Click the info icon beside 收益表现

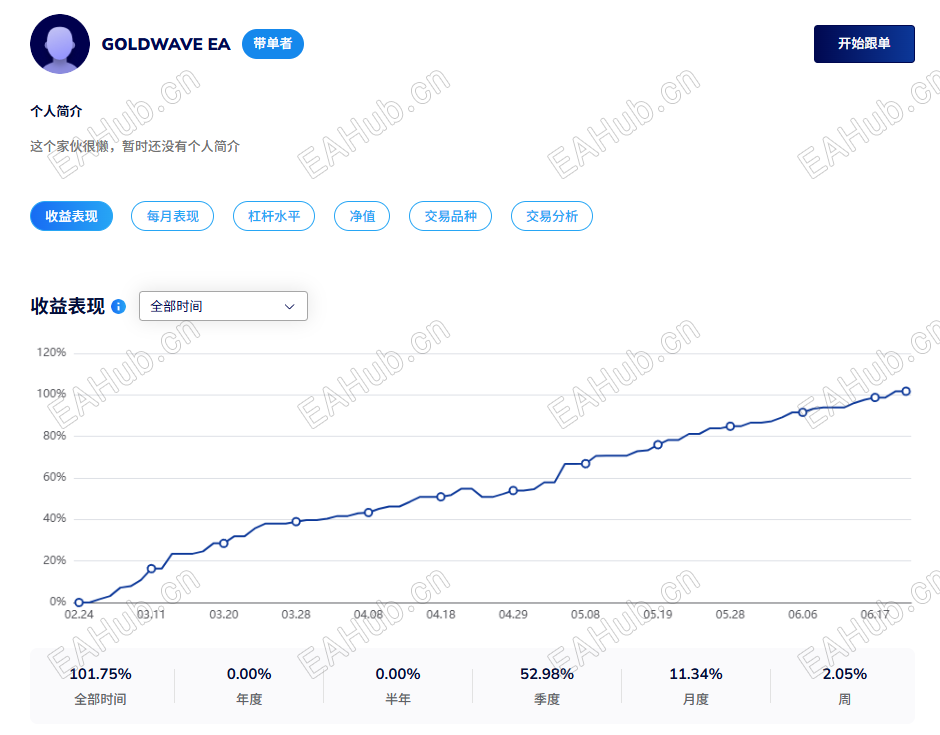point(119,306)
